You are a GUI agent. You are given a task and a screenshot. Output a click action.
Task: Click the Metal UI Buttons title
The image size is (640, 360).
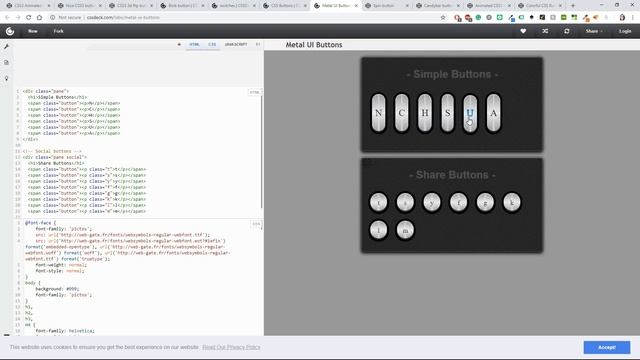click(x=314, y=45)
